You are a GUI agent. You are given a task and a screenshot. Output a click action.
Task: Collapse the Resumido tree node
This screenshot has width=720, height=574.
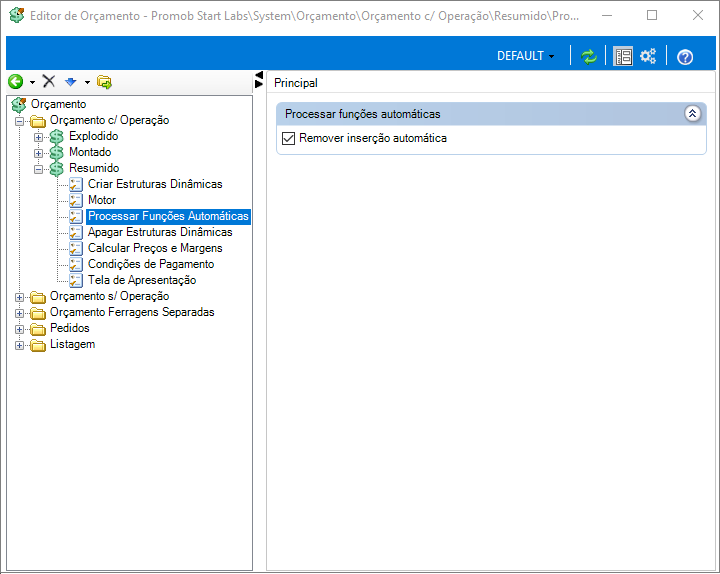(x=38, y=169)
